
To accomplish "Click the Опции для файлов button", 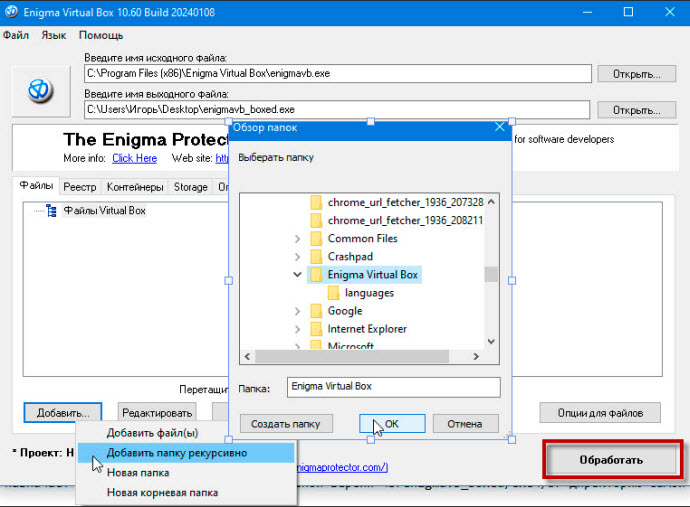I will (600, 413).
